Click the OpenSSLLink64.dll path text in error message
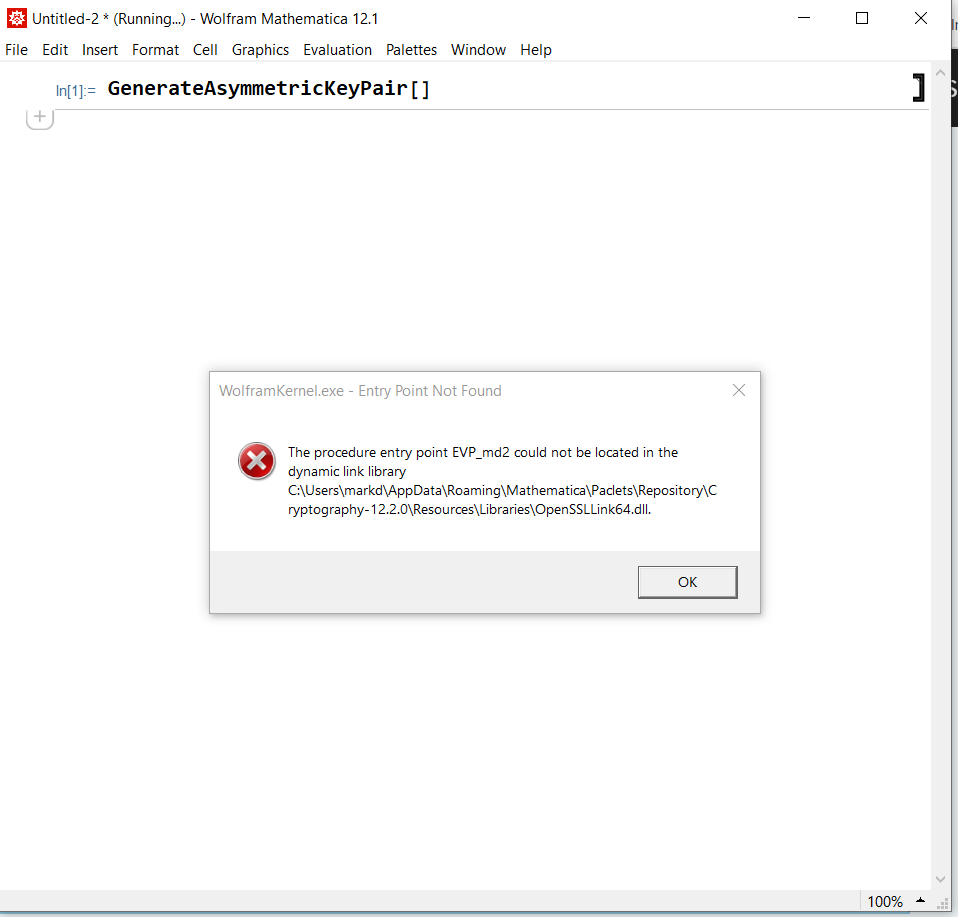This screenshot has height=917, width=958. [502, 500]
